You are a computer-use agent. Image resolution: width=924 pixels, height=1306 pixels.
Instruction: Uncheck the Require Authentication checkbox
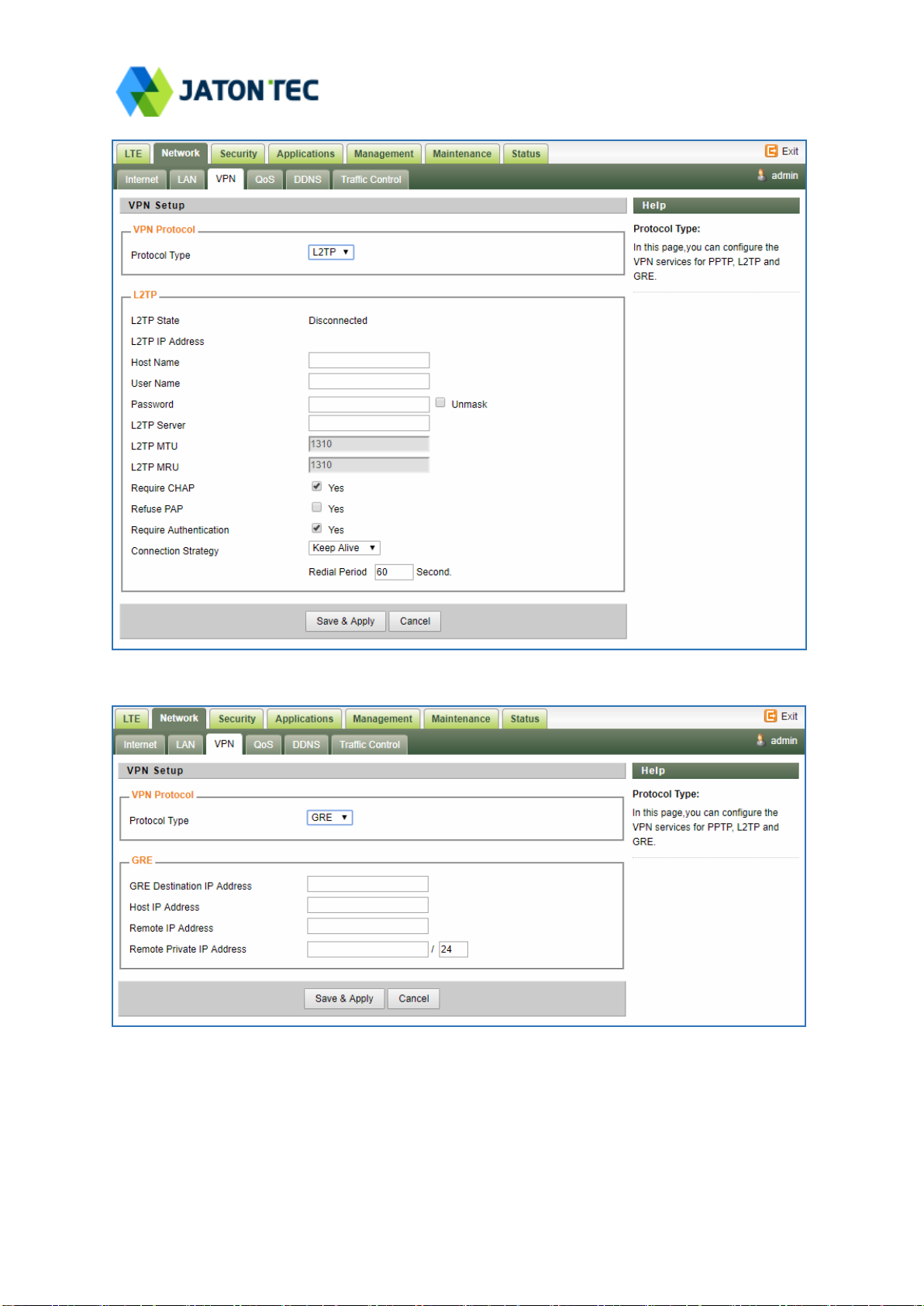pyautogui.click(x=316, y=529)
